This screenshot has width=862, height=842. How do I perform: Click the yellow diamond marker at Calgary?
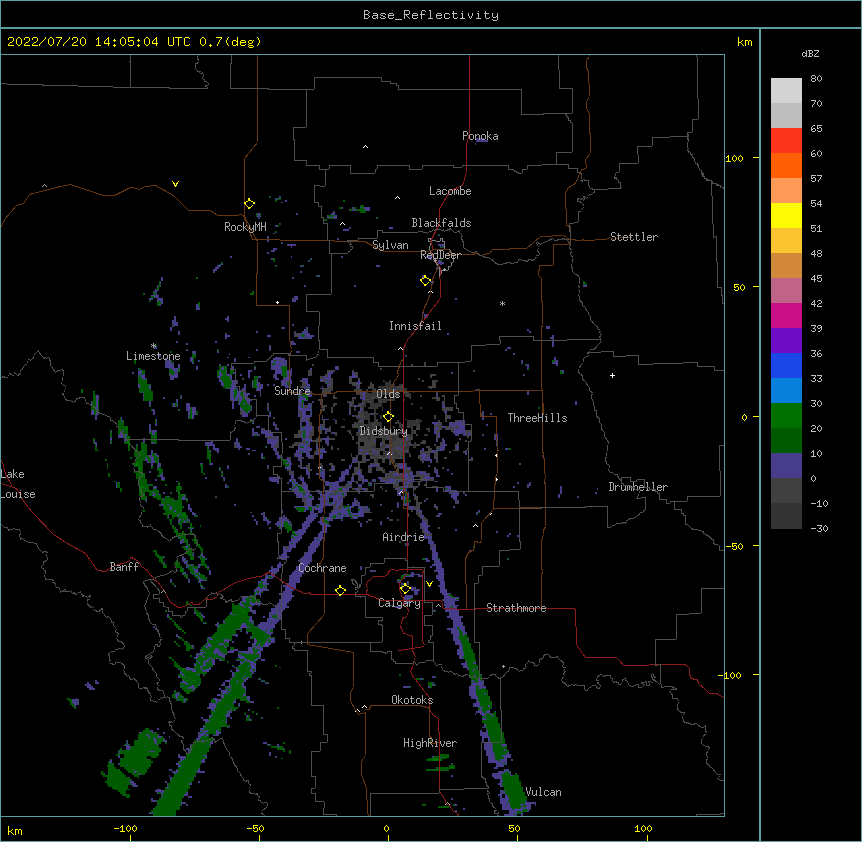tap(405, 589)
